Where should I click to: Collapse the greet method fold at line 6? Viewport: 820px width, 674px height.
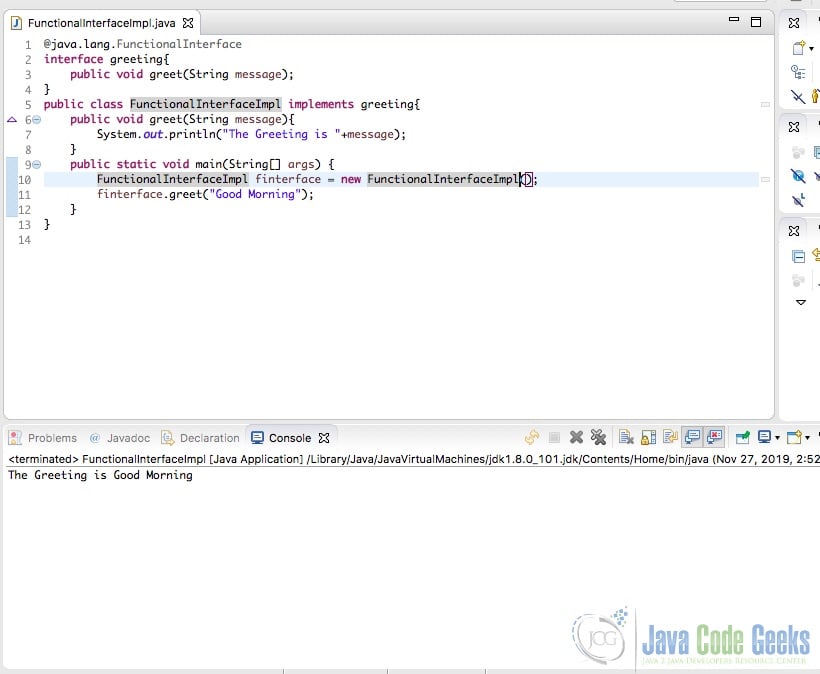37,120
